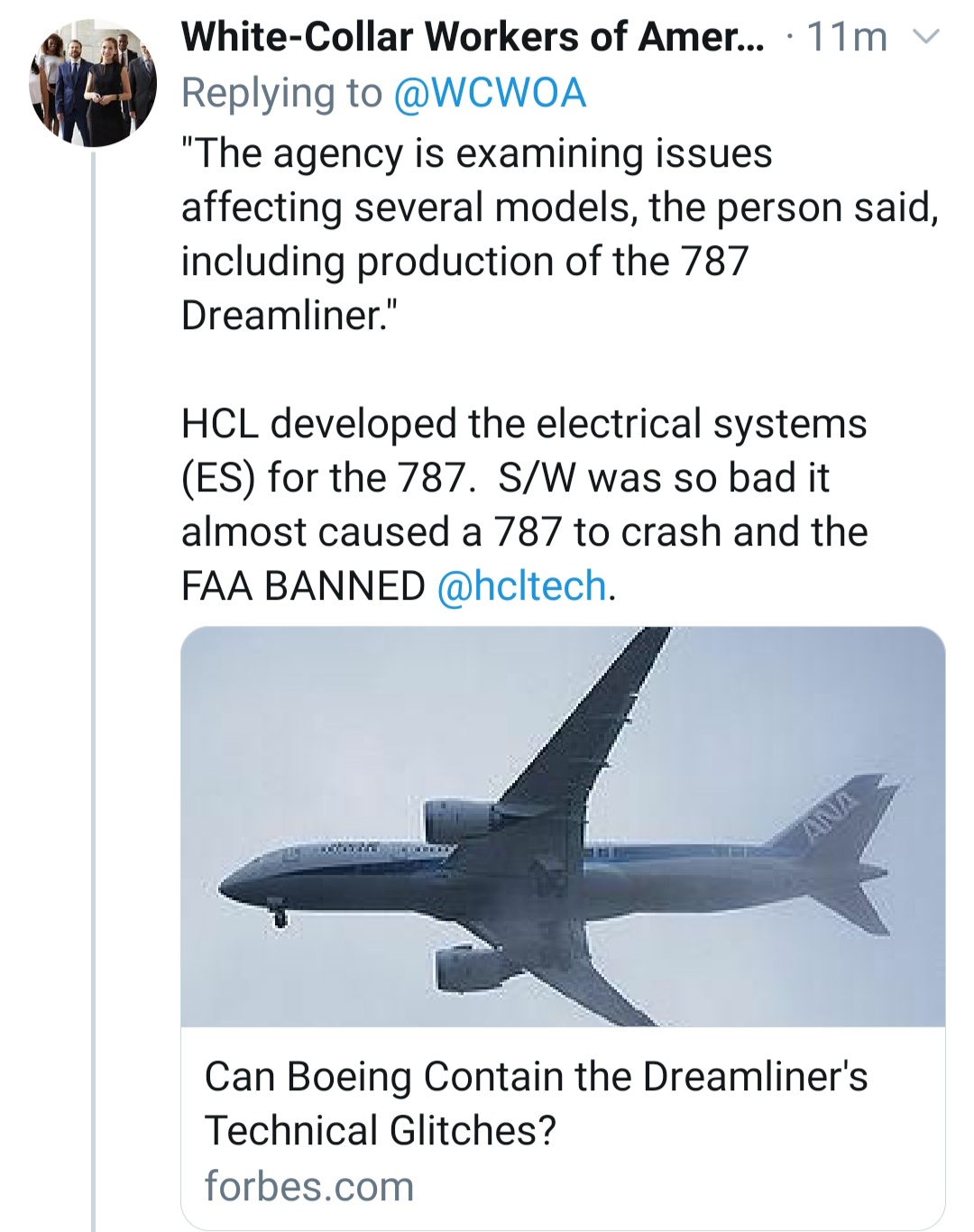Select the quoted agency paragraph in the tweet

(x=559, y=234)
